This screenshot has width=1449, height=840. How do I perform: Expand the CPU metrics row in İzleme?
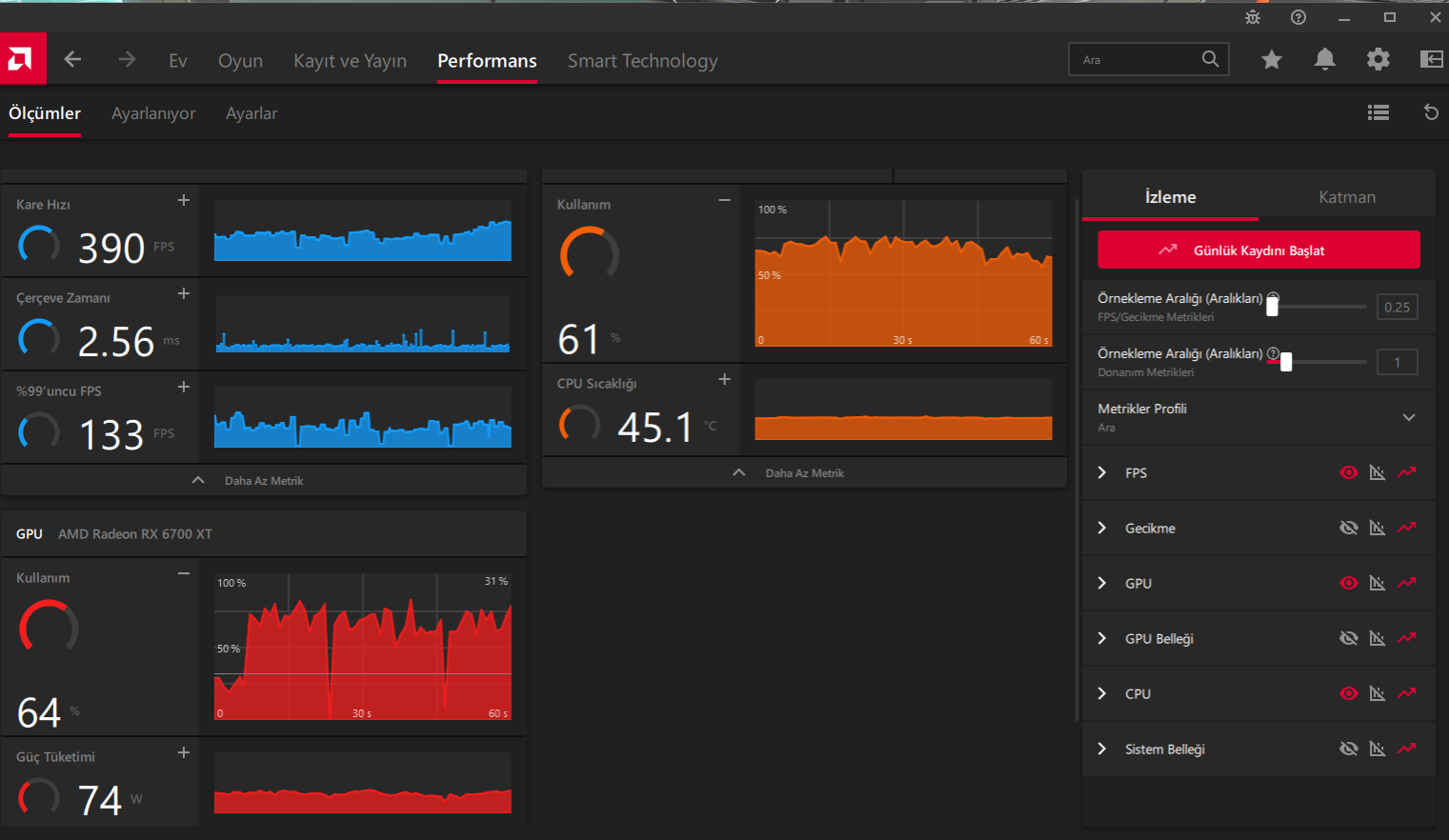[1102, 693]
